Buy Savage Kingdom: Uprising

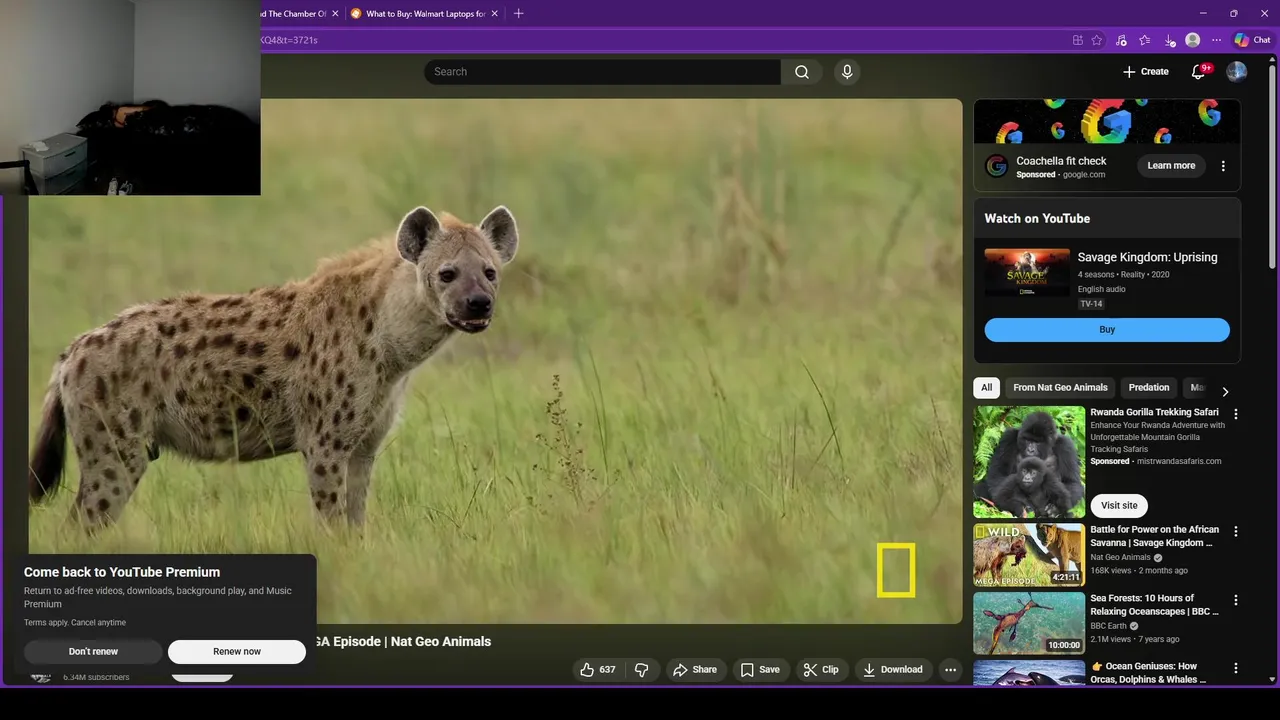[1107, 330]
